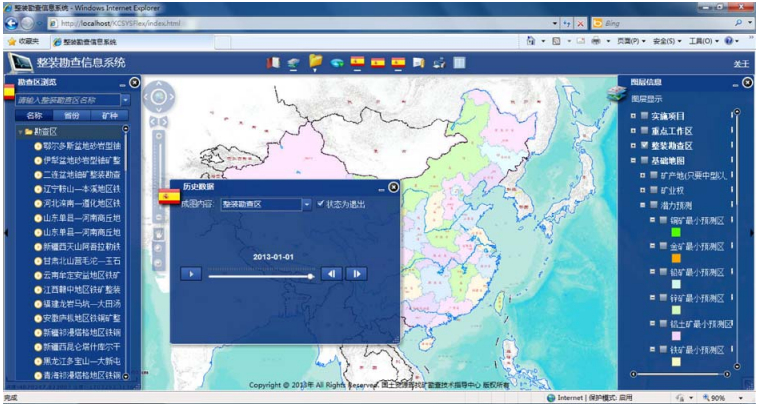
Task: Expand the 基础地图 layer group
Action: 632,160
